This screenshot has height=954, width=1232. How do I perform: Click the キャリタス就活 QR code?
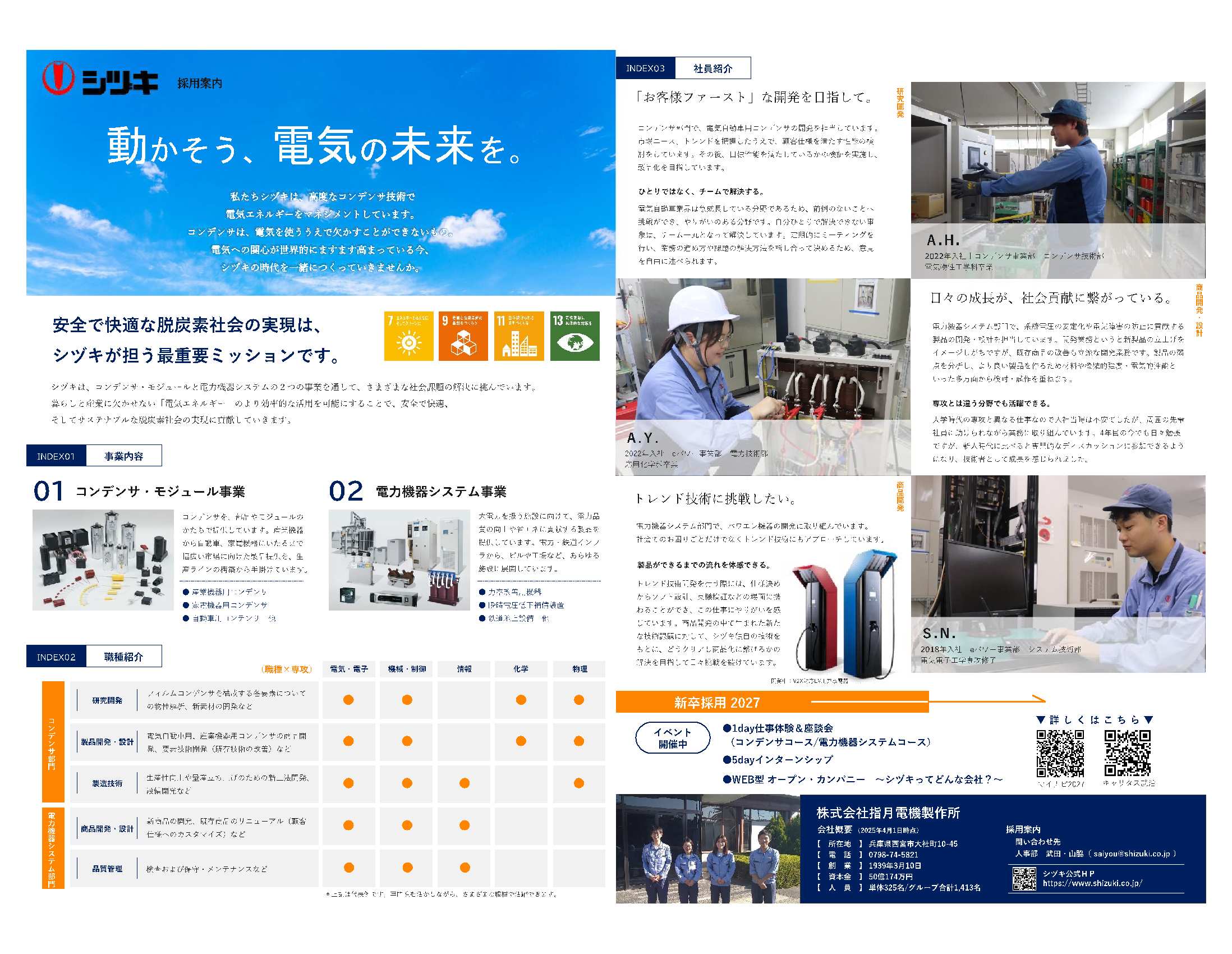[1127, 753]
